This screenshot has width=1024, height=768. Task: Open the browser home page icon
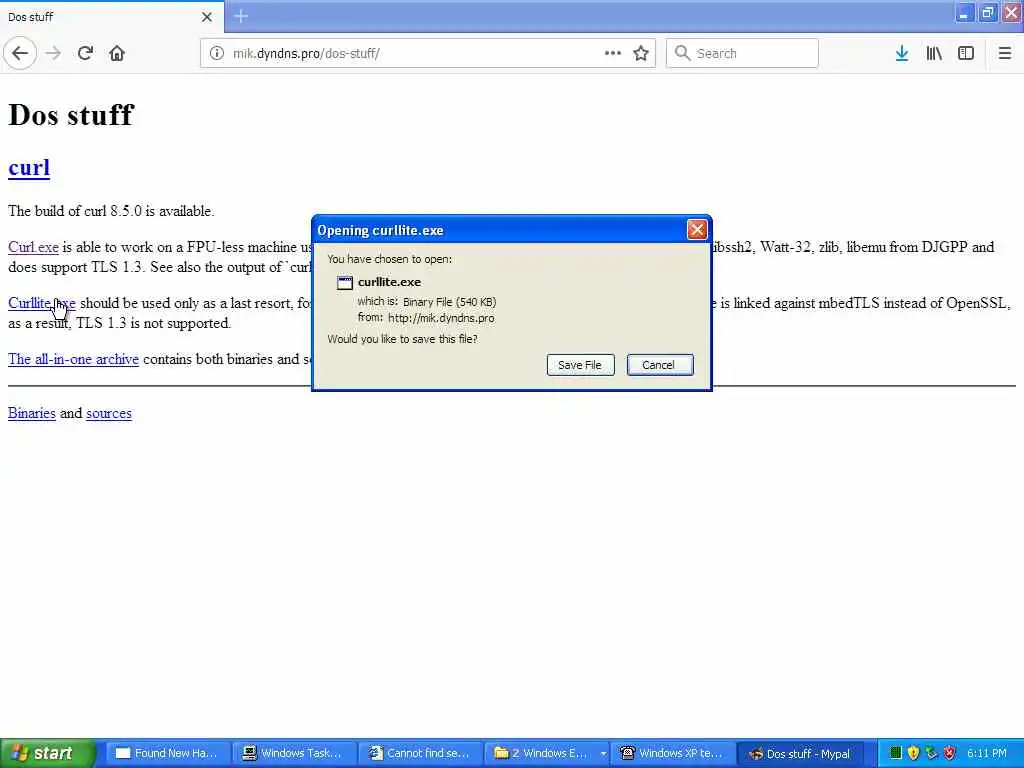coord(117,53)
